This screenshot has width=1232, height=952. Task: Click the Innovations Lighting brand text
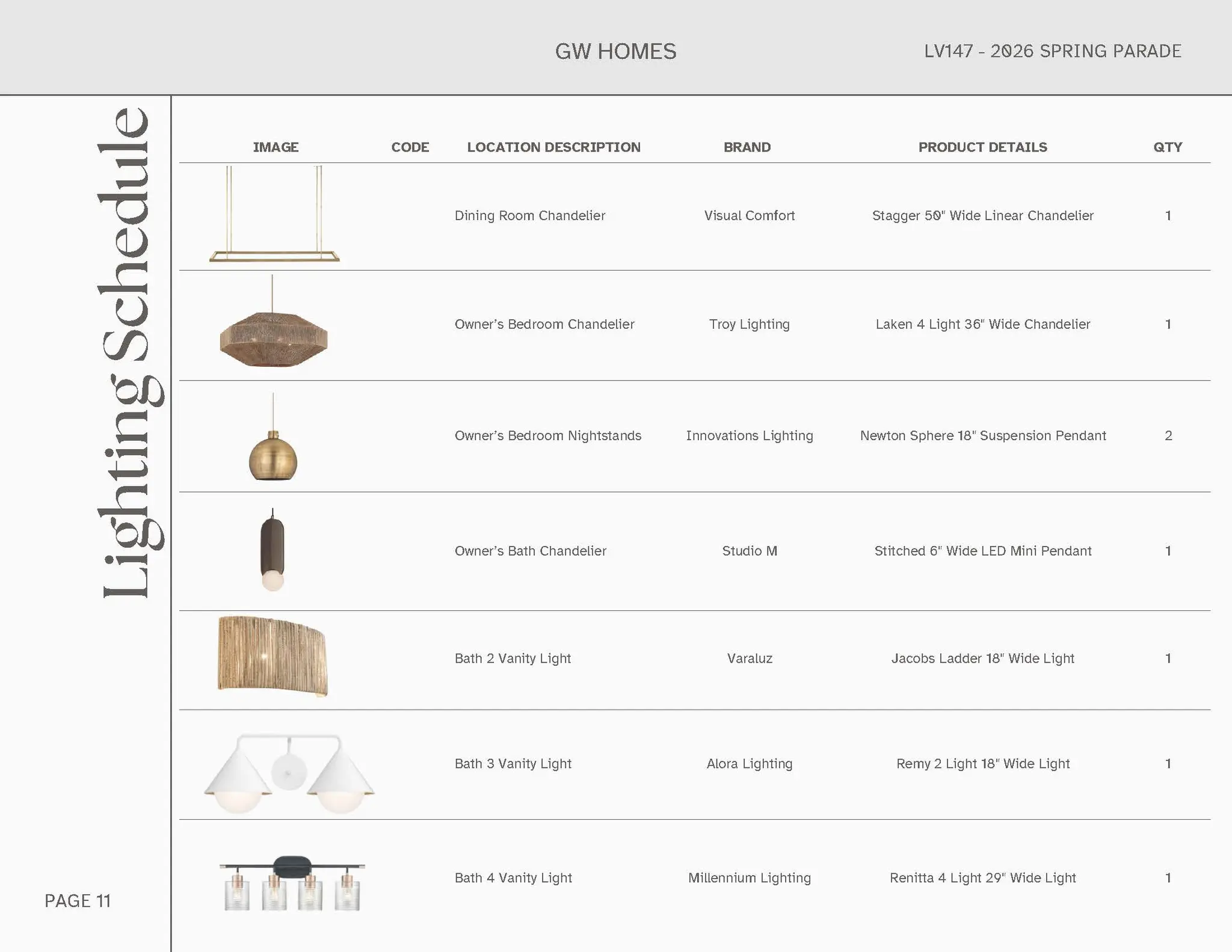coord(749,435)
